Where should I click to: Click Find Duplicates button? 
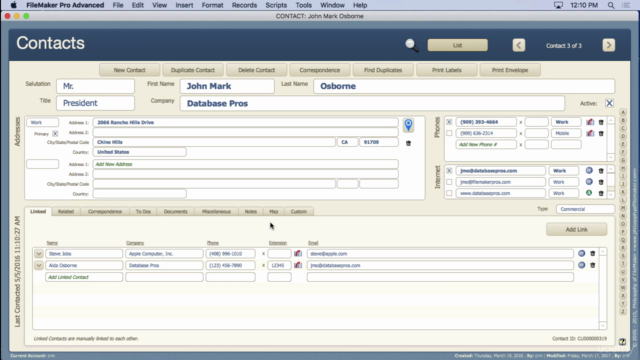click(383, 70)
